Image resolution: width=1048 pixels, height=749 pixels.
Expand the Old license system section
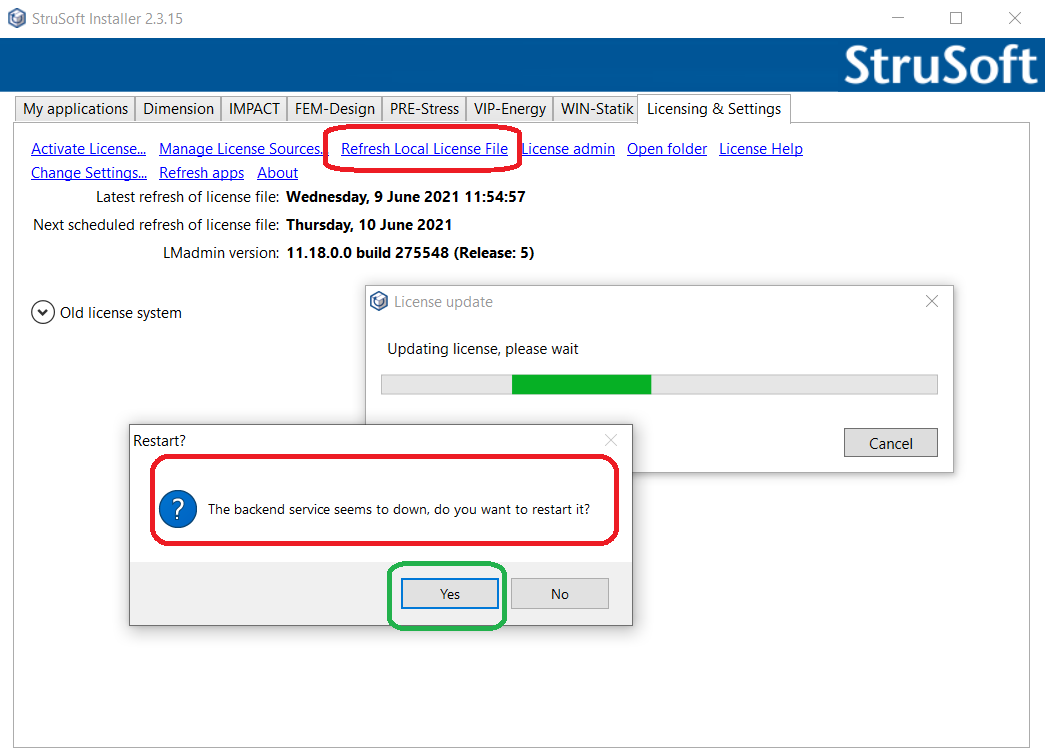coord(43,312)
